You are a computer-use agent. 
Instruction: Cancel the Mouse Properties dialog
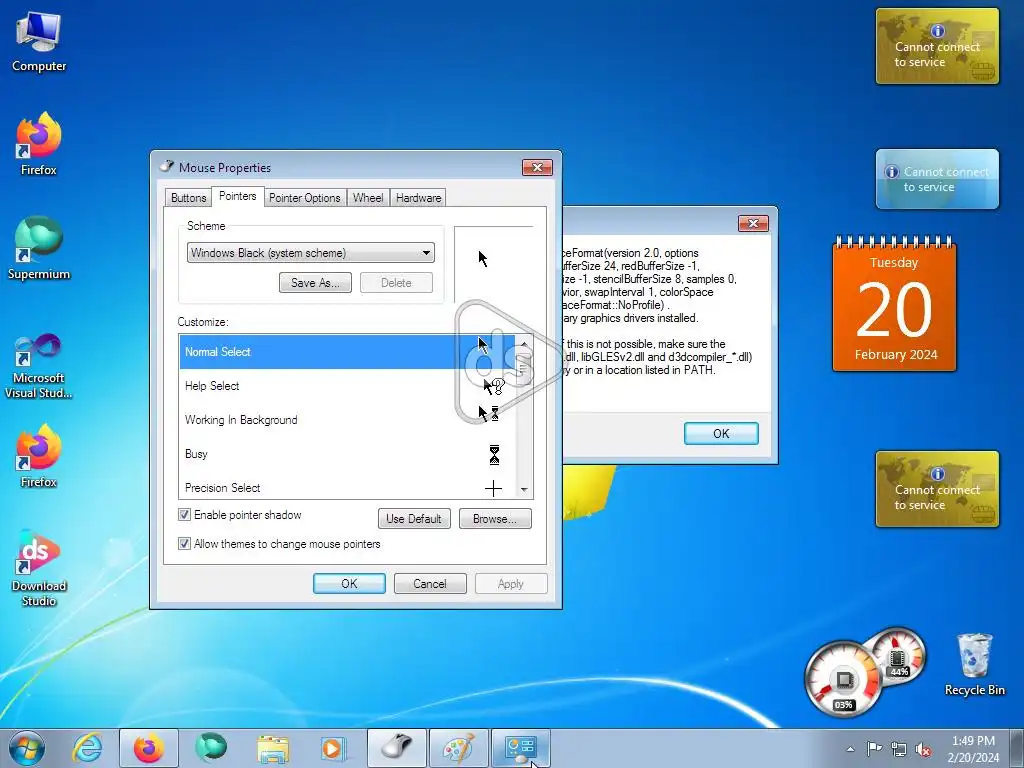click(x=430, y=584)
